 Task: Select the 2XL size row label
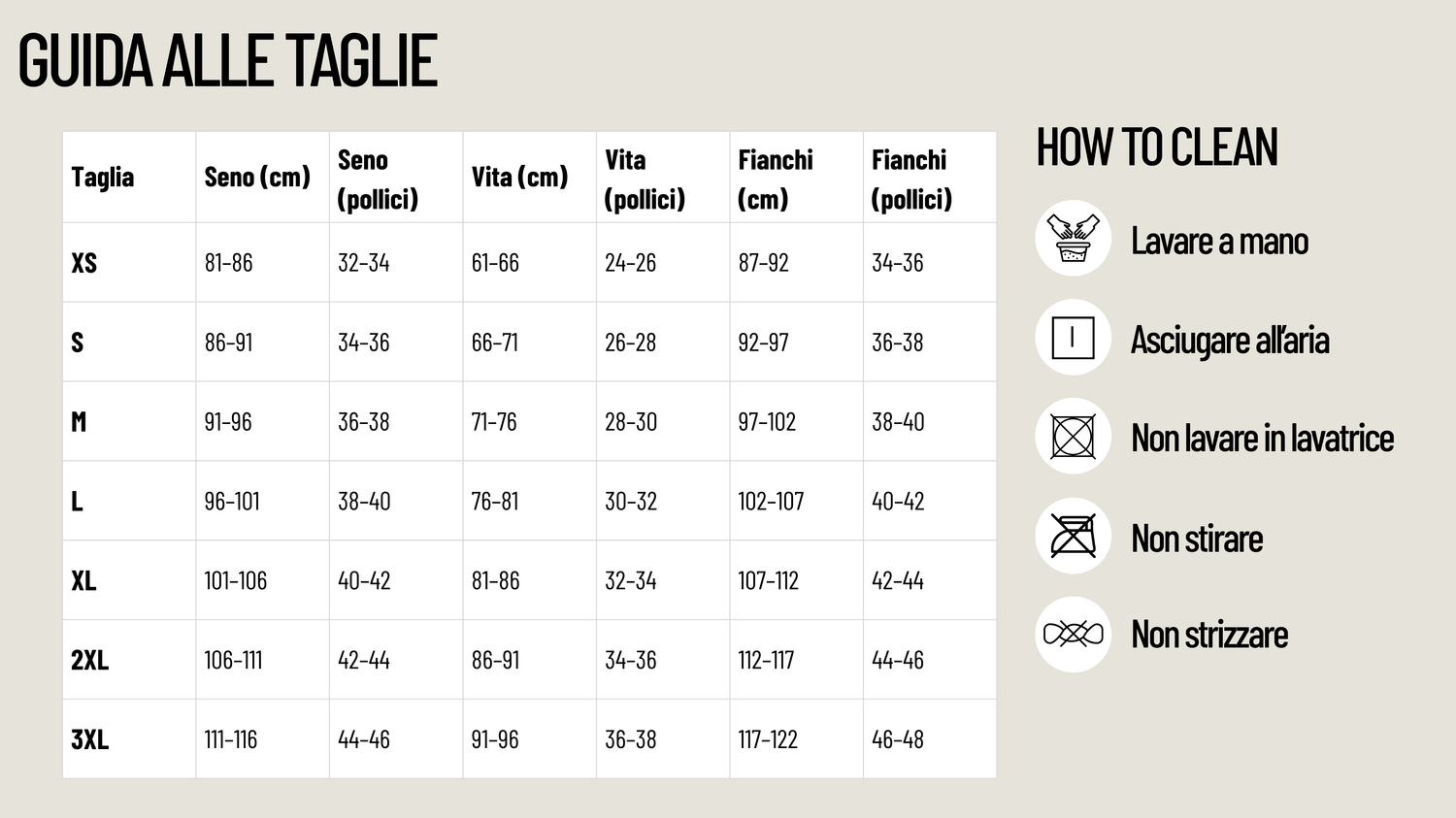pos(89,660)
